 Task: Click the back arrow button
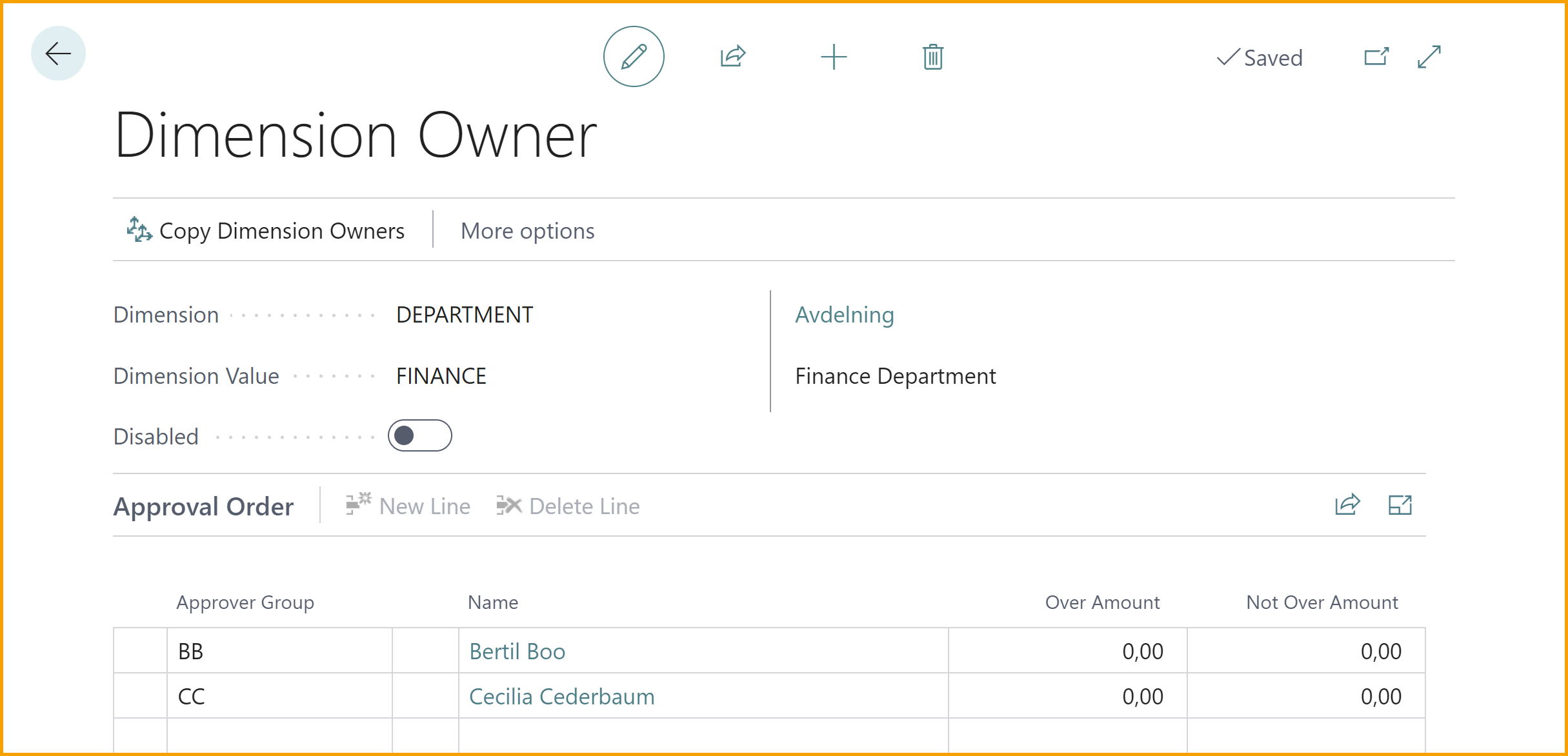58,54
